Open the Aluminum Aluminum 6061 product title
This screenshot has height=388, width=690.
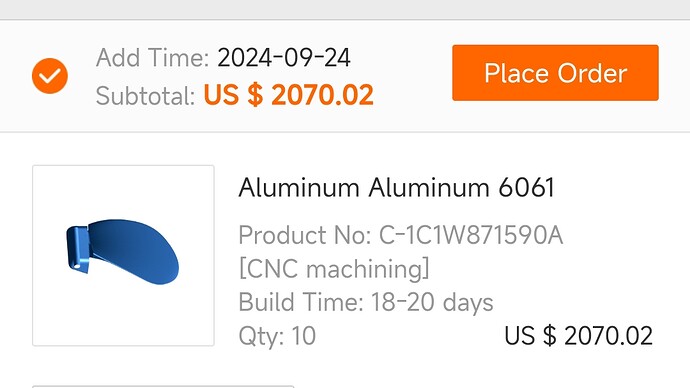coord(396,188)
